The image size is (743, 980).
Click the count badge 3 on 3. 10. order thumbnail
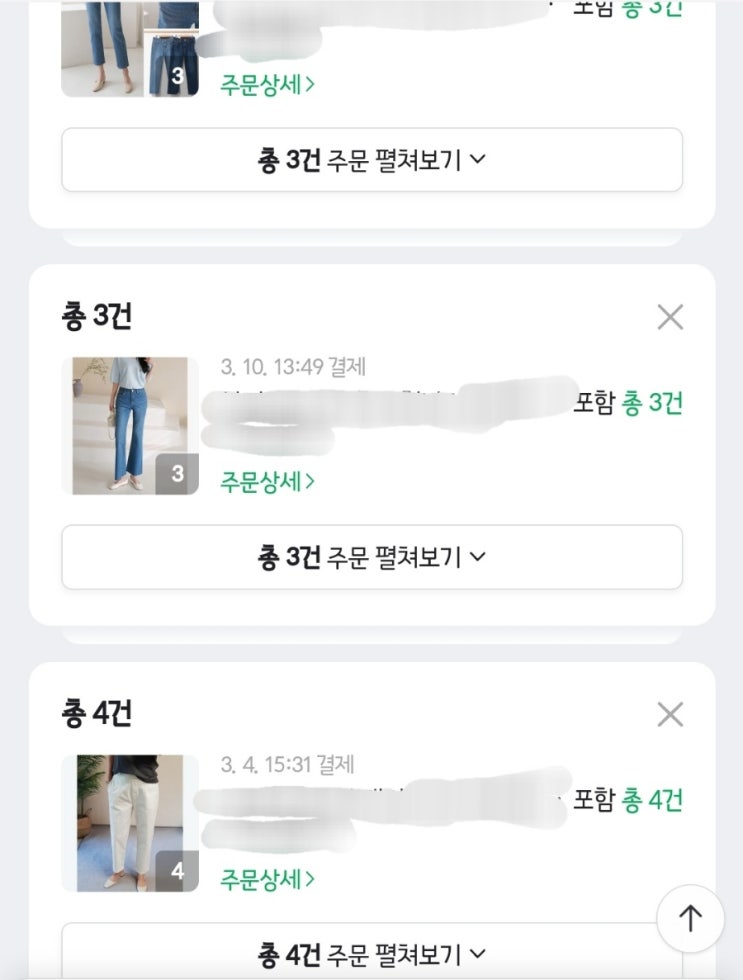177,474
